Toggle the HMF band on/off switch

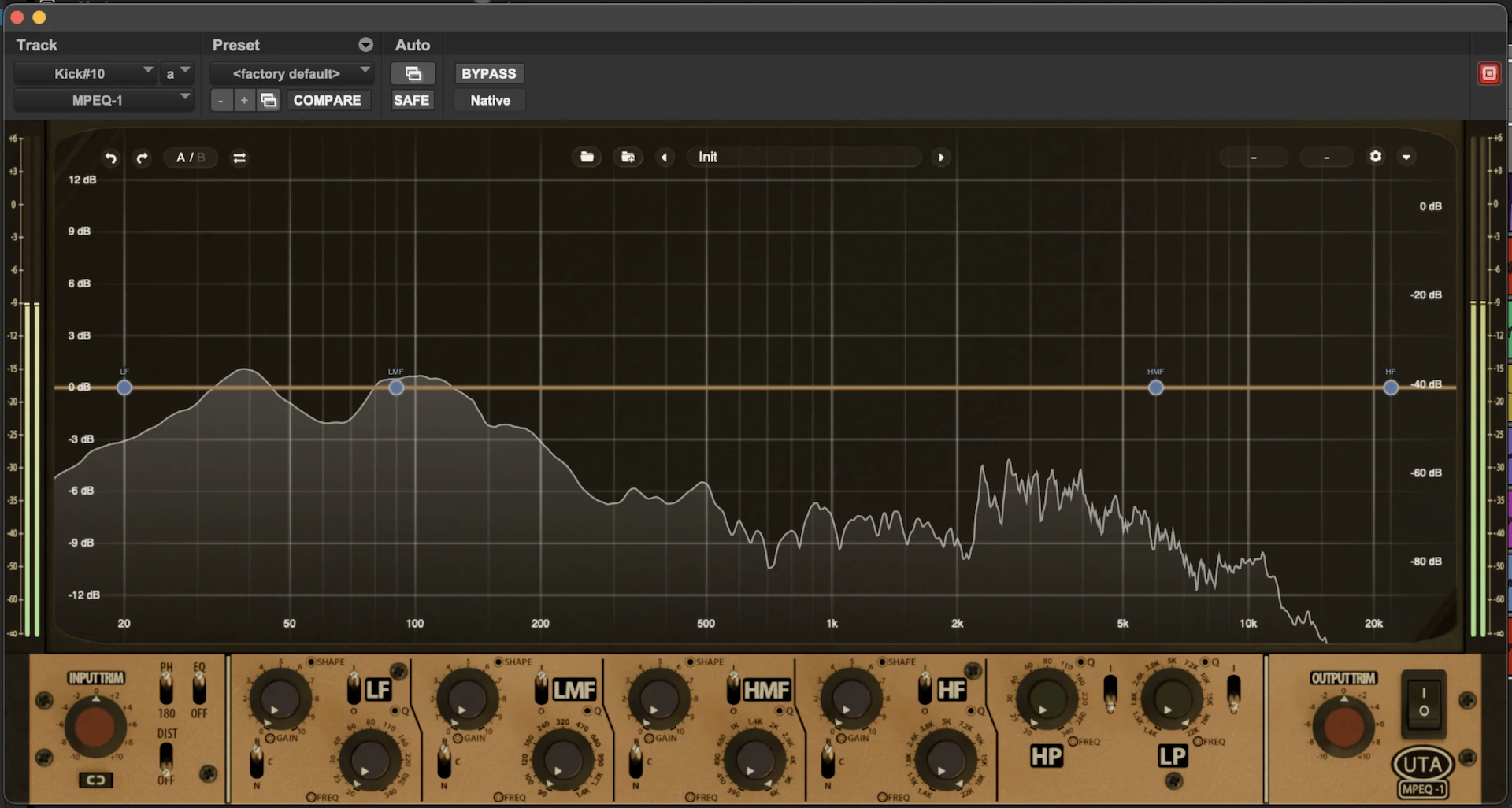(733, 688)
